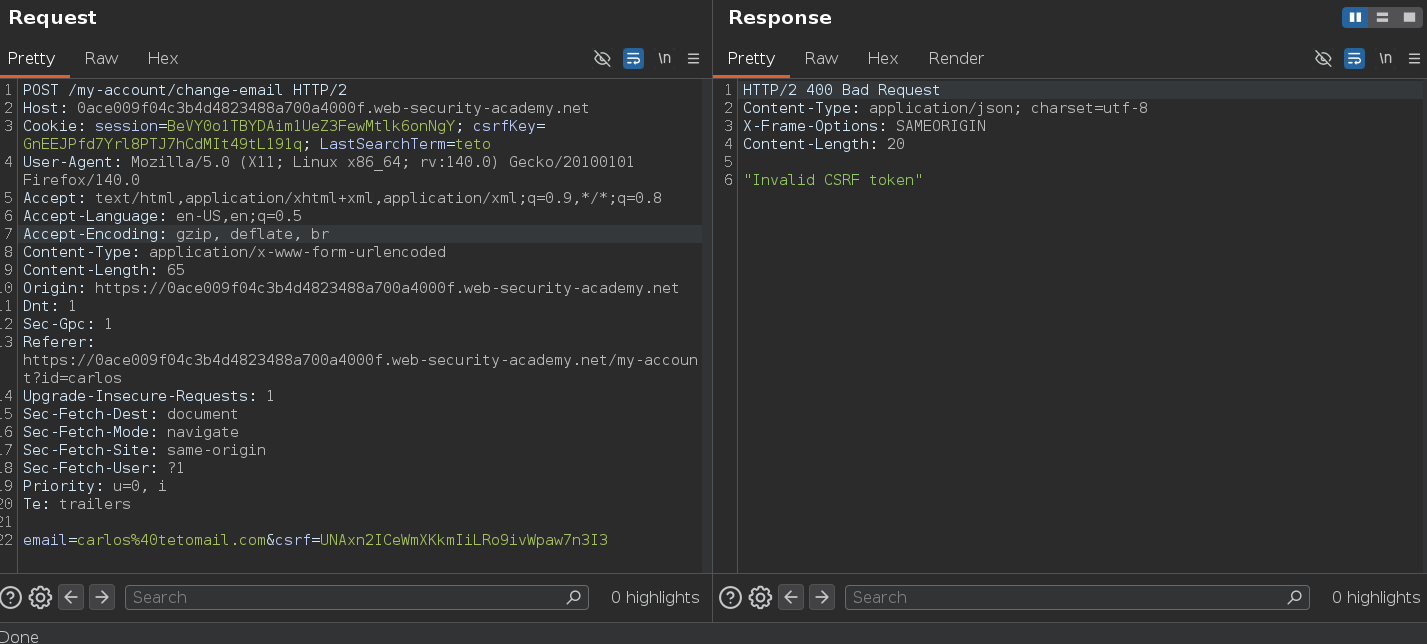This screenshot has width=1427, height=644.
Task: Open the Response Raw tab
Action: 822,58
